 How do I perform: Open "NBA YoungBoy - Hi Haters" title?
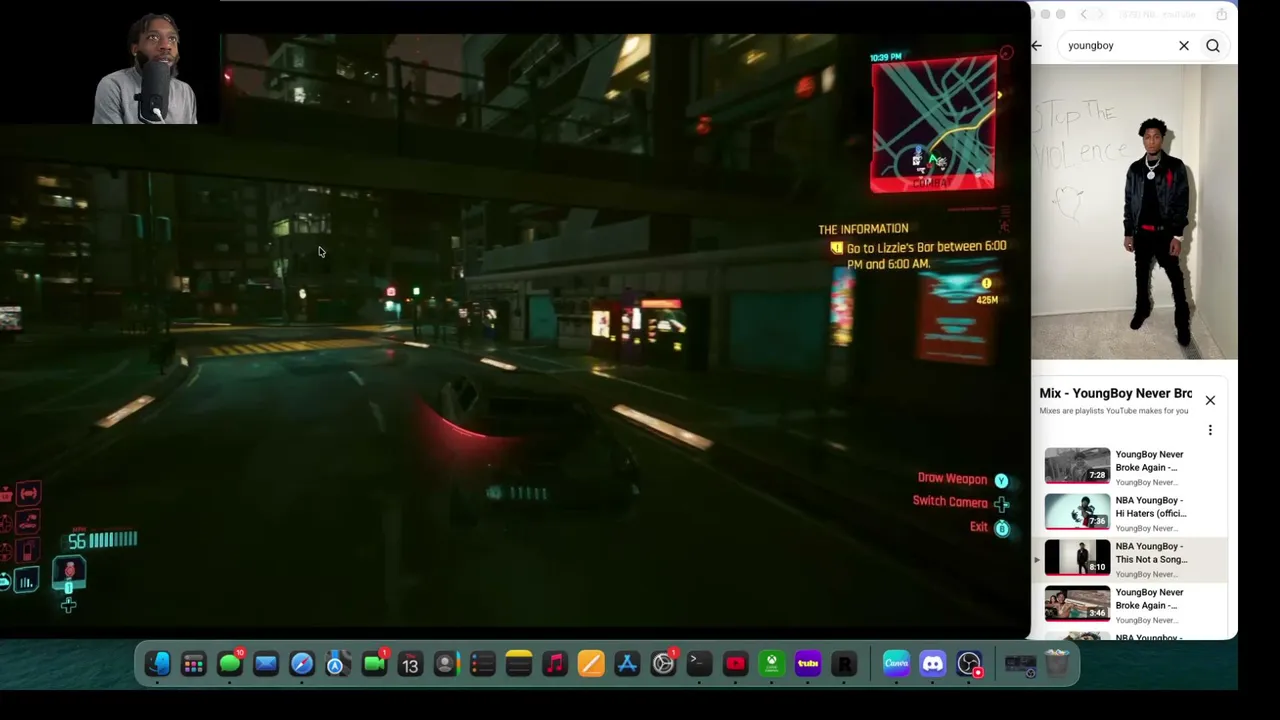click(x=1151, y=507)
